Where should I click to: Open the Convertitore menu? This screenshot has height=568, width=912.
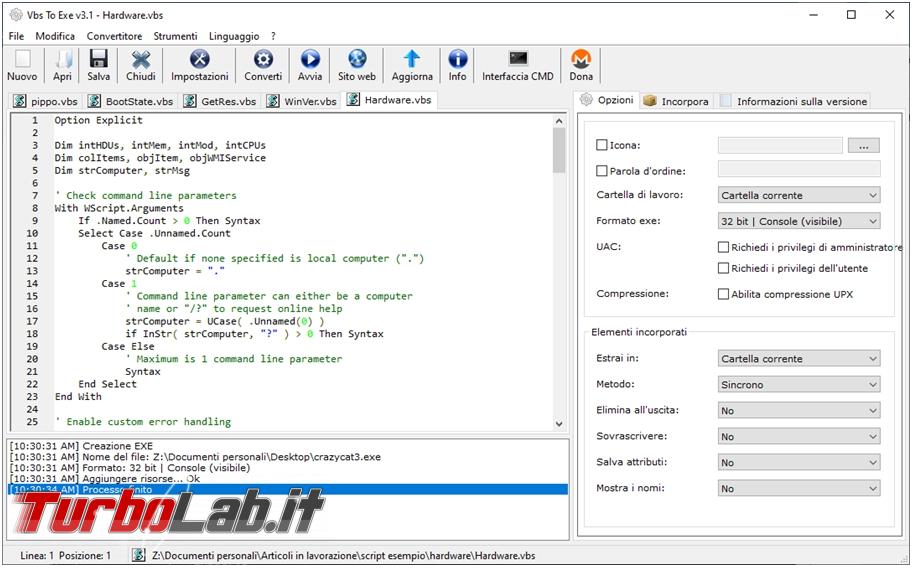(115, 36)
